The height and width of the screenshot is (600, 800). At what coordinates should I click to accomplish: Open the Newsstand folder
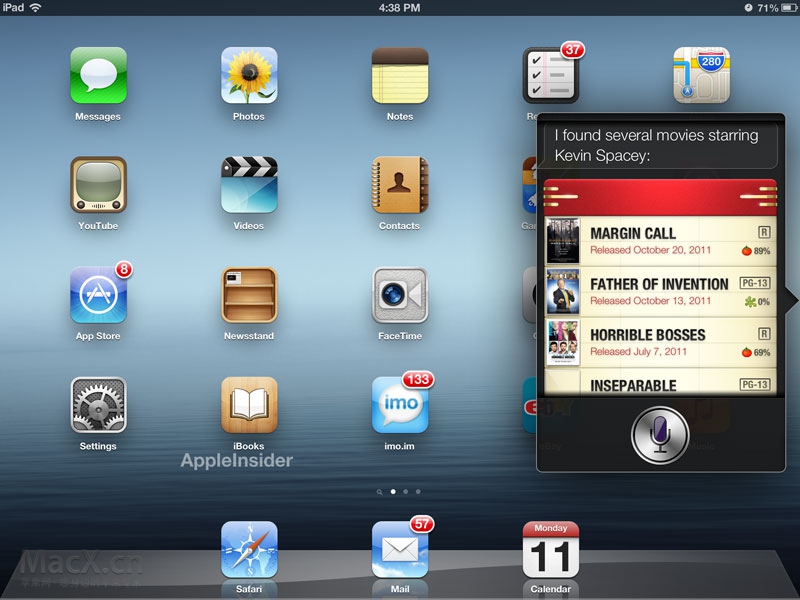click(x=249, y=294)
